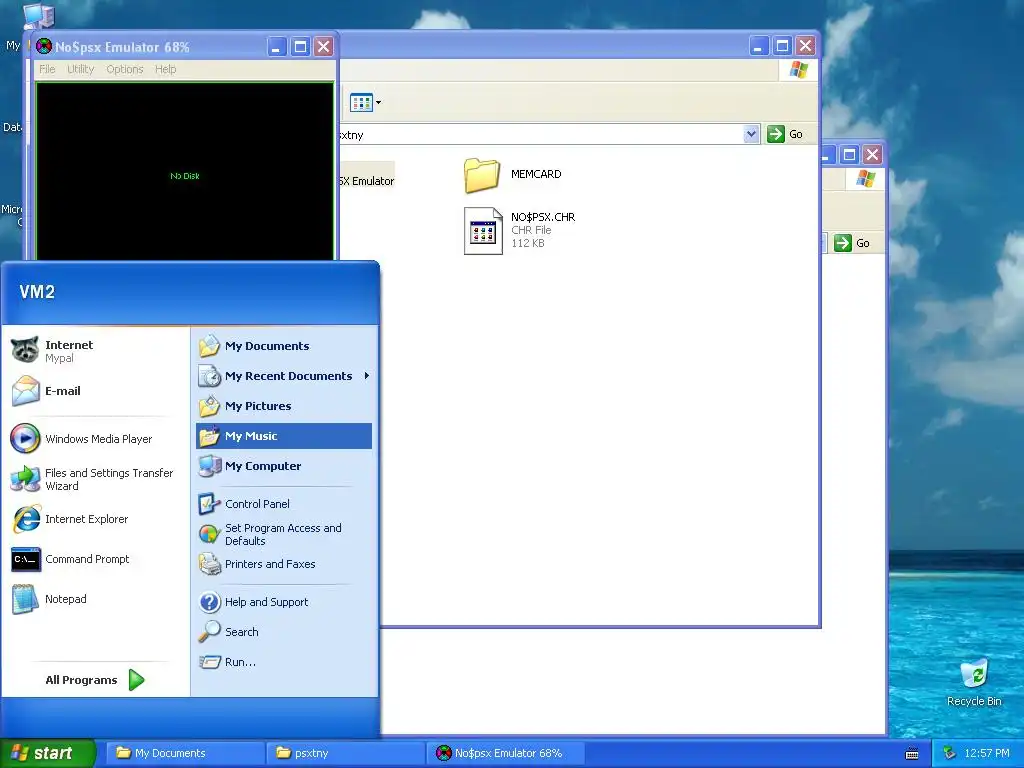
Task: Select the MEMCARD folder
Action: coord(513,175)
